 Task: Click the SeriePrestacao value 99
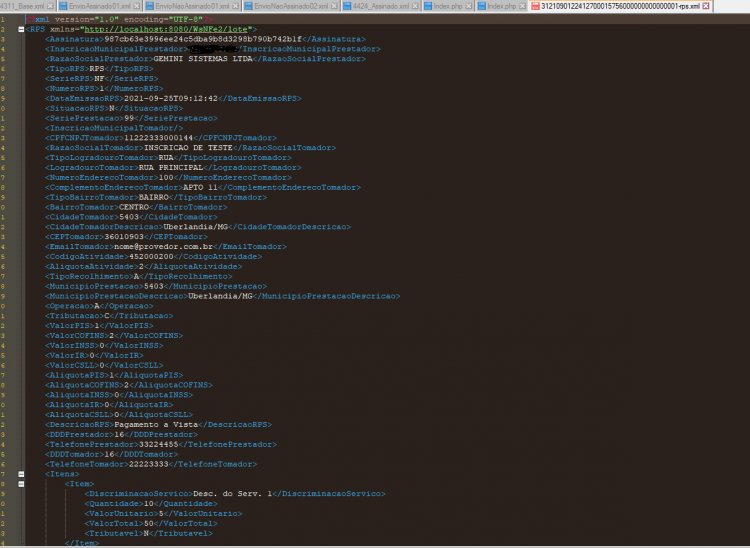[x=129, y=118]
